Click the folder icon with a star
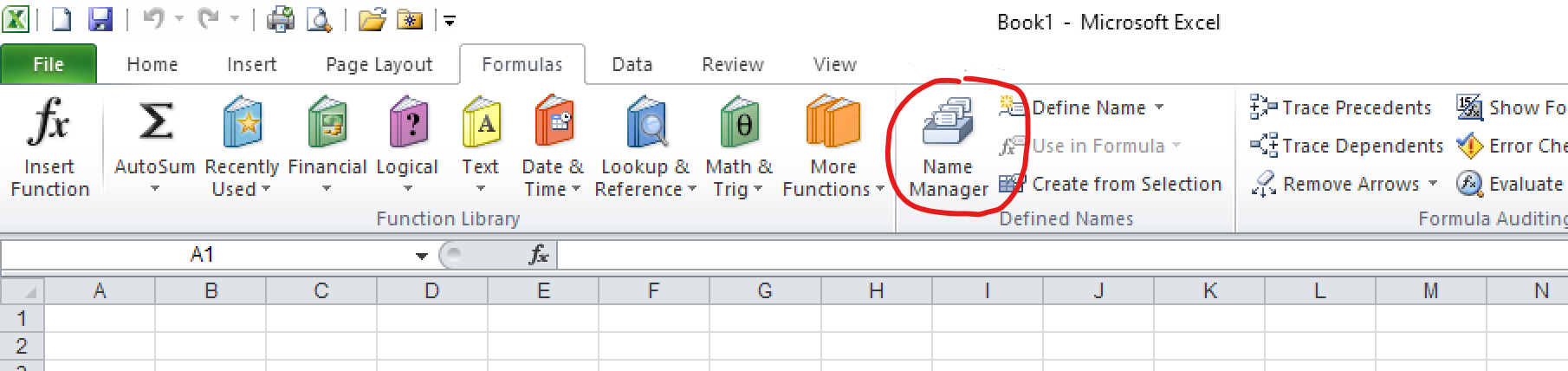This screenshot has height=371, width=1568. pos(410,19)
